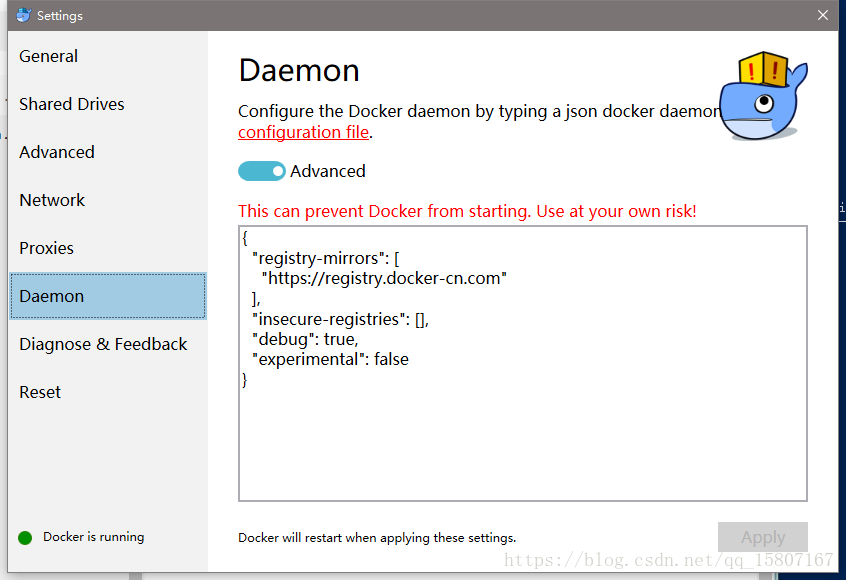Open the Shared Drives section

click(72, 104)
